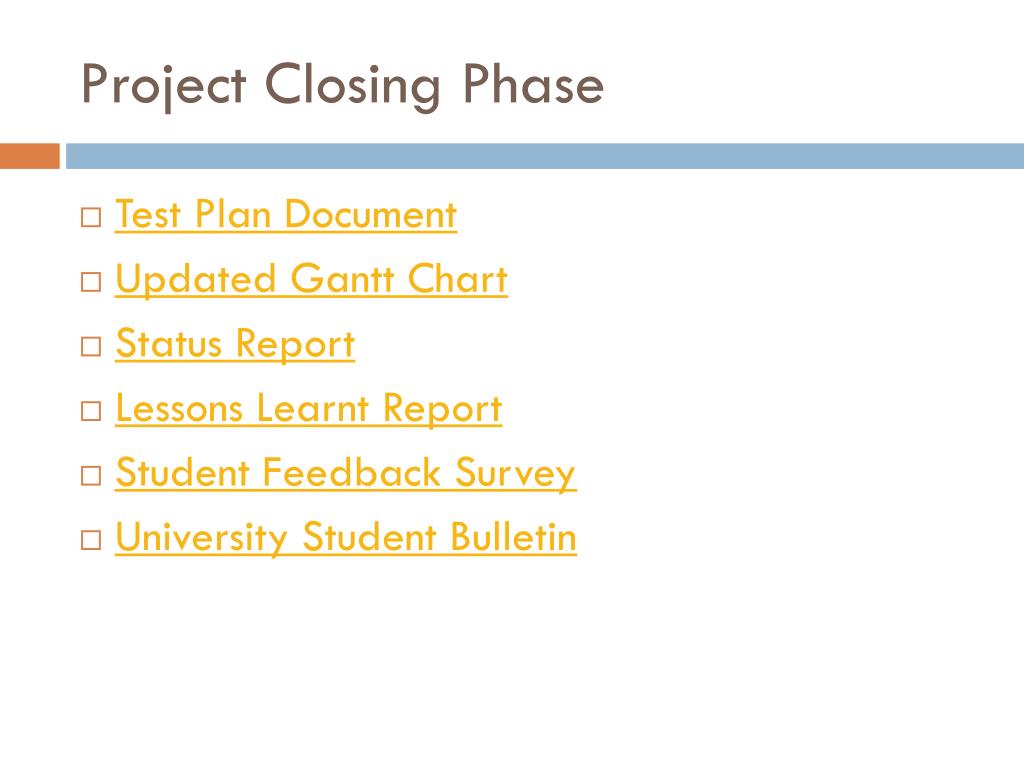1024x768 pixels.
Task: Click square bullet beside Lessons Learnt Report
Action: (91, 411)
